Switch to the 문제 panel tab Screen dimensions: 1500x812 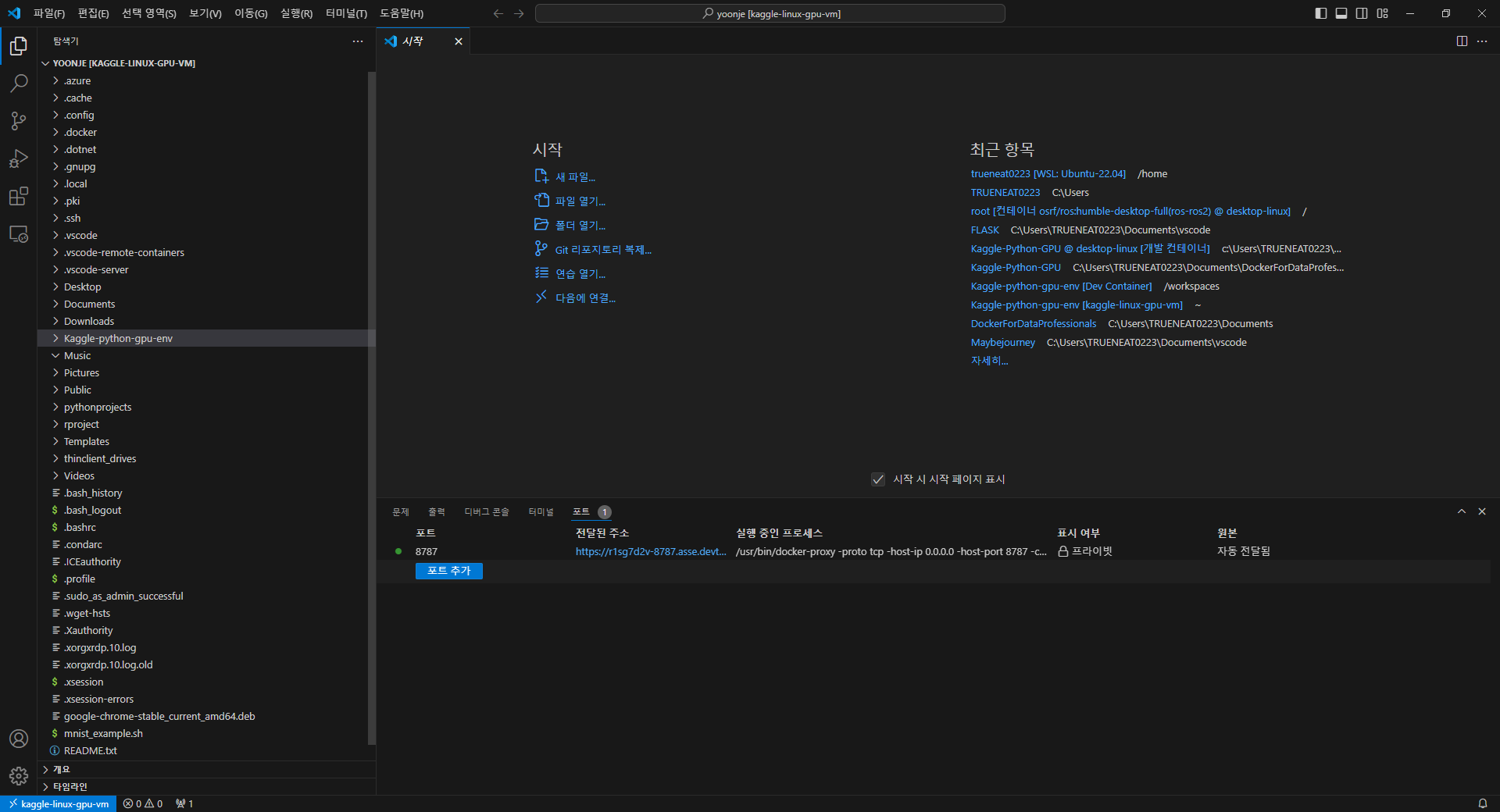tap(401, 512)
